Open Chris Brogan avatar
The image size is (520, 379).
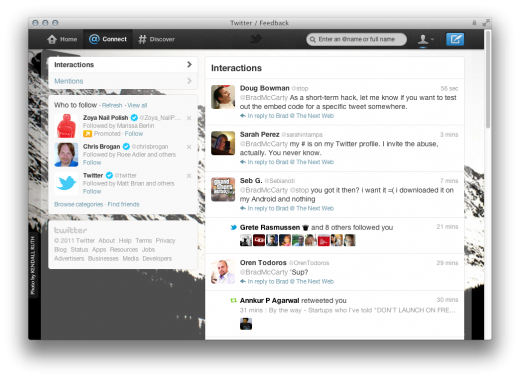[66, 155]
